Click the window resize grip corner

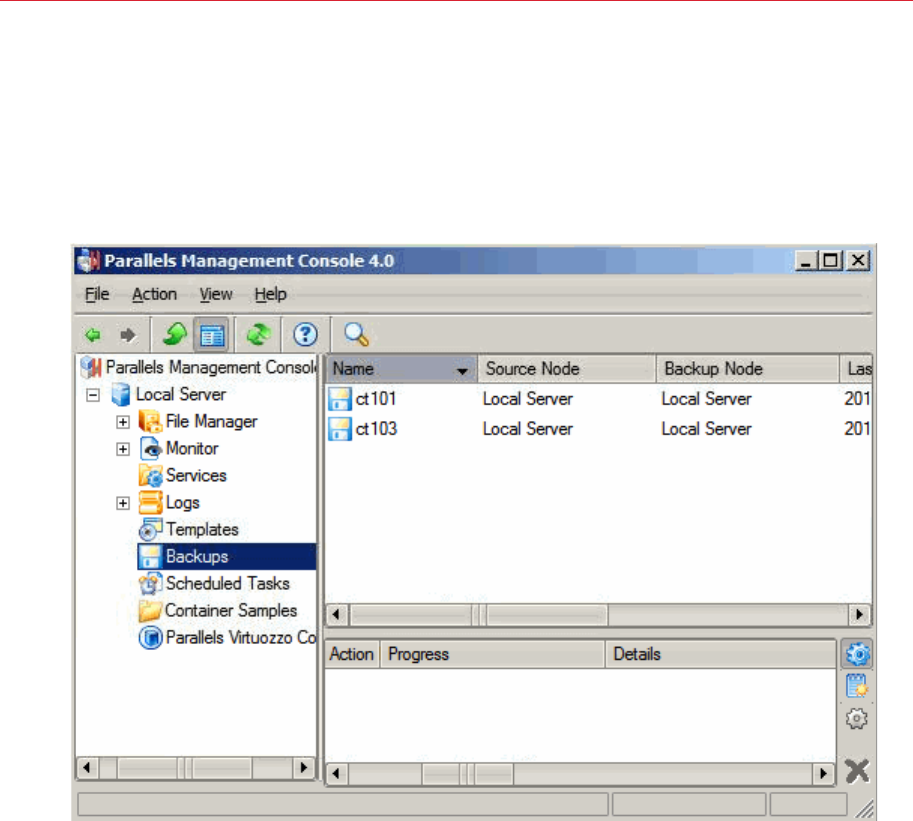click(865, 808)
